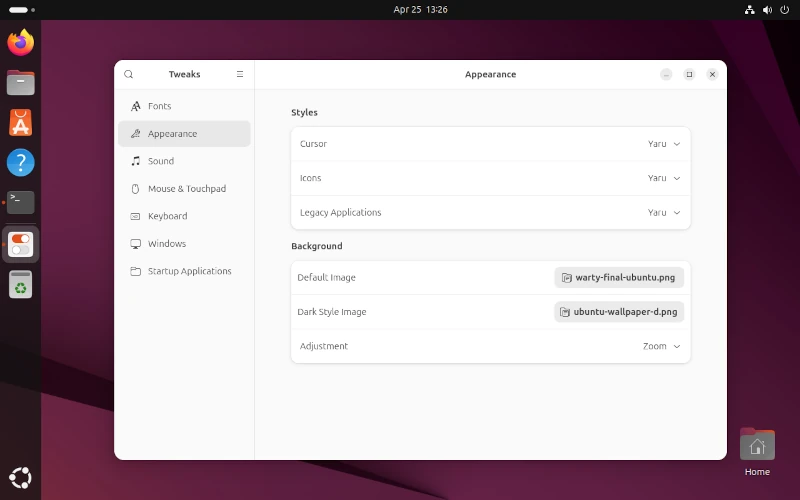This screenshot has height=500, width=800.
Task: Open Startup Applications section
Action: pos(184,271)
